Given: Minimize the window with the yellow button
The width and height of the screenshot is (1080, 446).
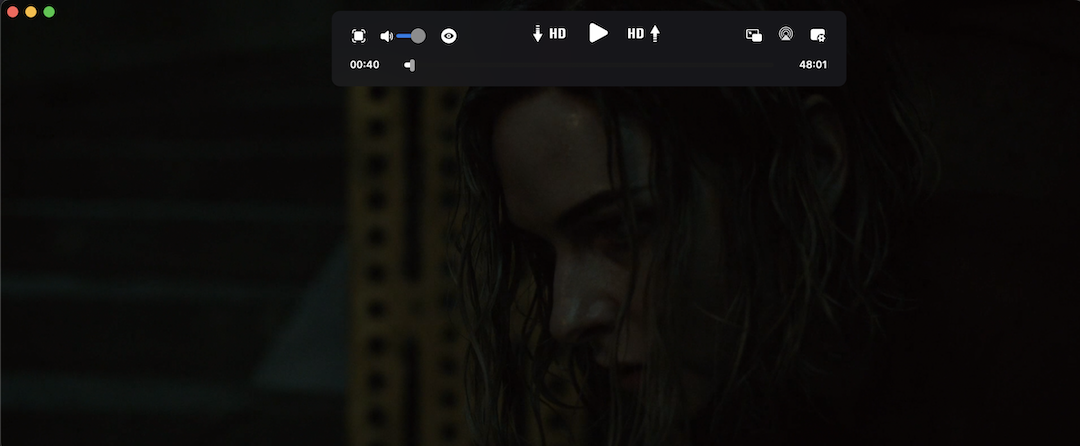Looking at the screenshot, I should pos(31,12).
